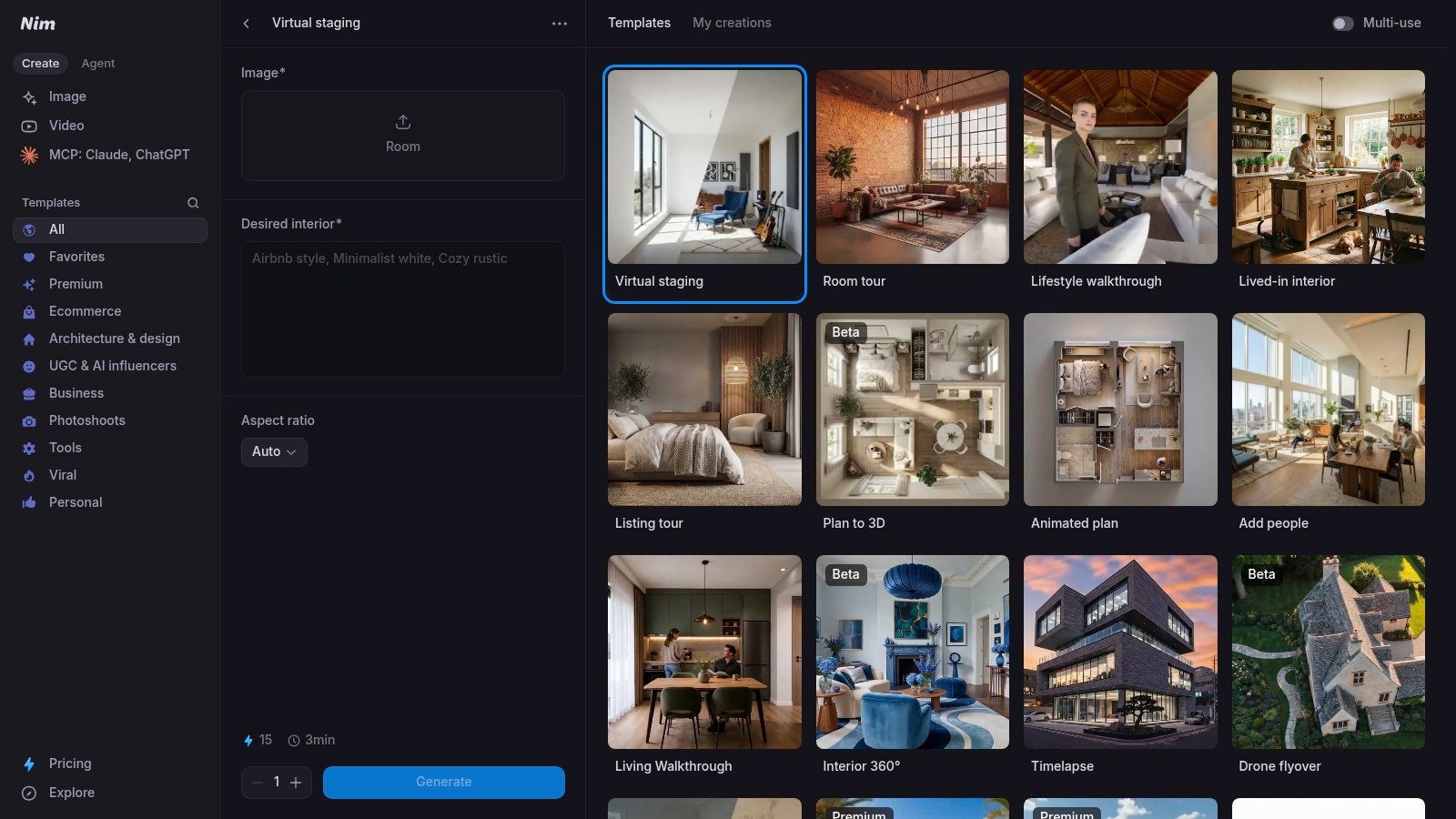Open the Animated plan template
The height and width of the screenshot is (819, 1456).
tap(1120, 409)
